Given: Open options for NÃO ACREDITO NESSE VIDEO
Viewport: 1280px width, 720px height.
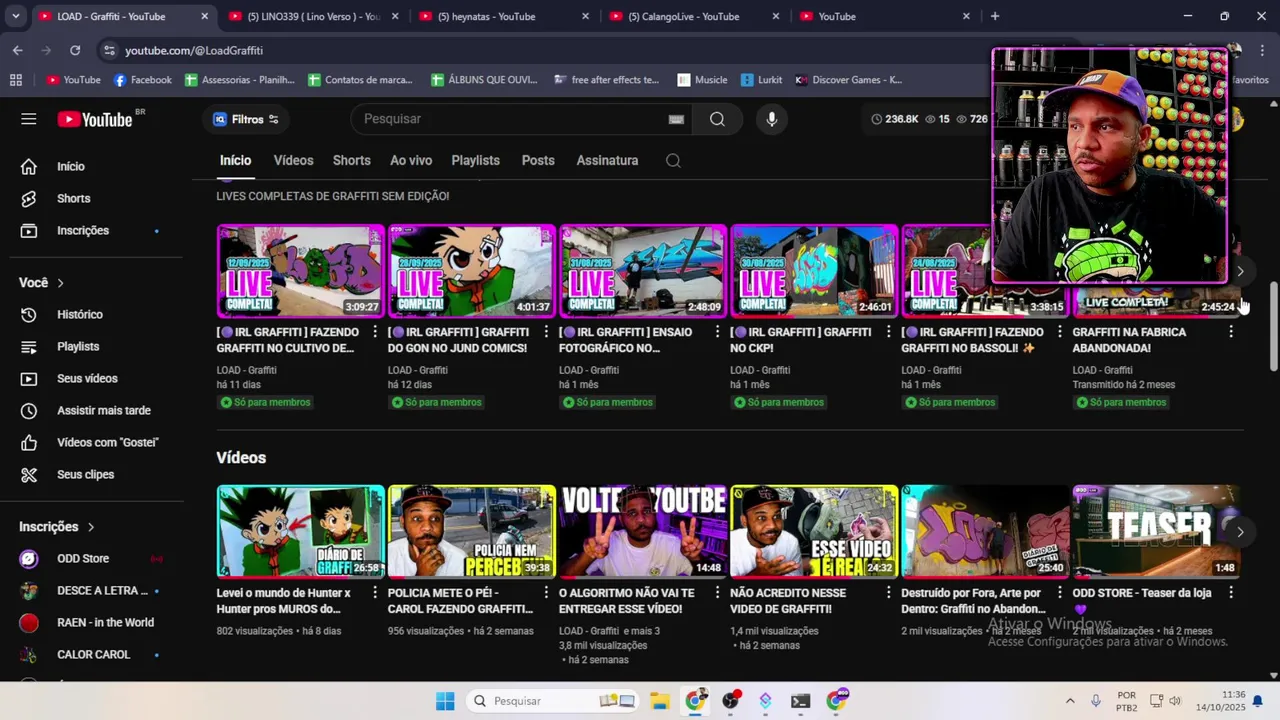Looking at the screenshot, I should [x=888, y=593].
